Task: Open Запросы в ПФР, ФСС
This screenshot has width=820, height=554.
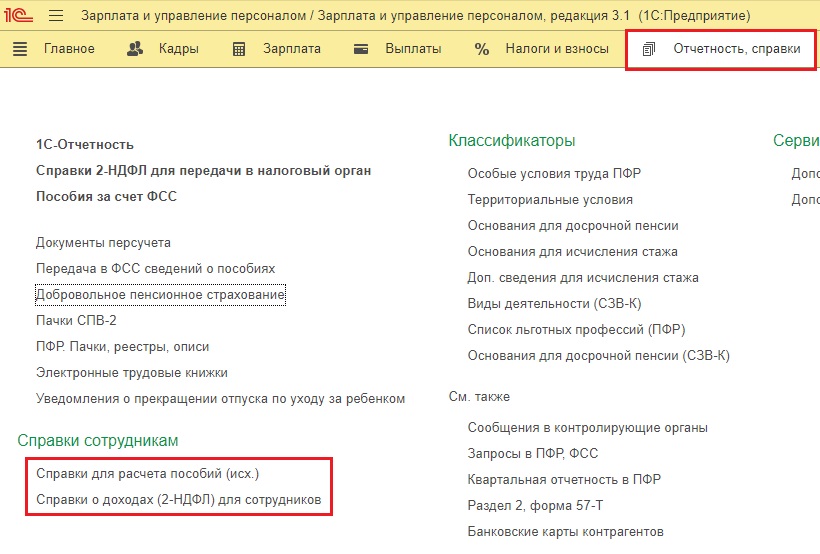Action: (533, 454)
